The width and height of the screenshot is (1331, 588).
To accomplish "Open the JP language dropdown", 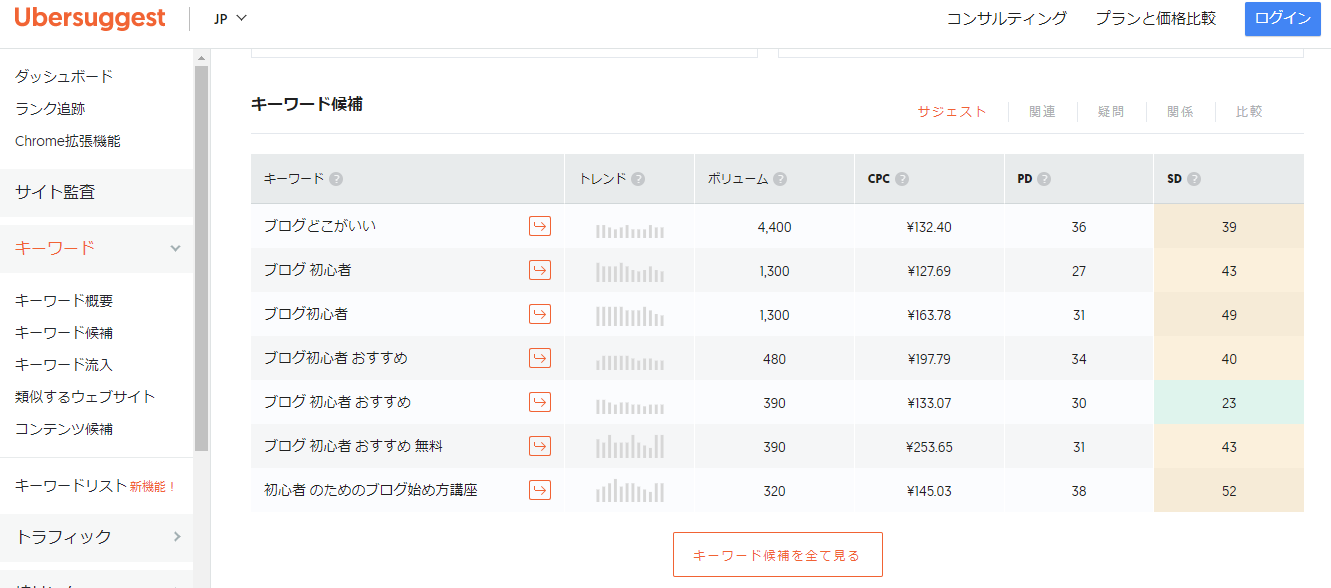I will tap(230, 18).
